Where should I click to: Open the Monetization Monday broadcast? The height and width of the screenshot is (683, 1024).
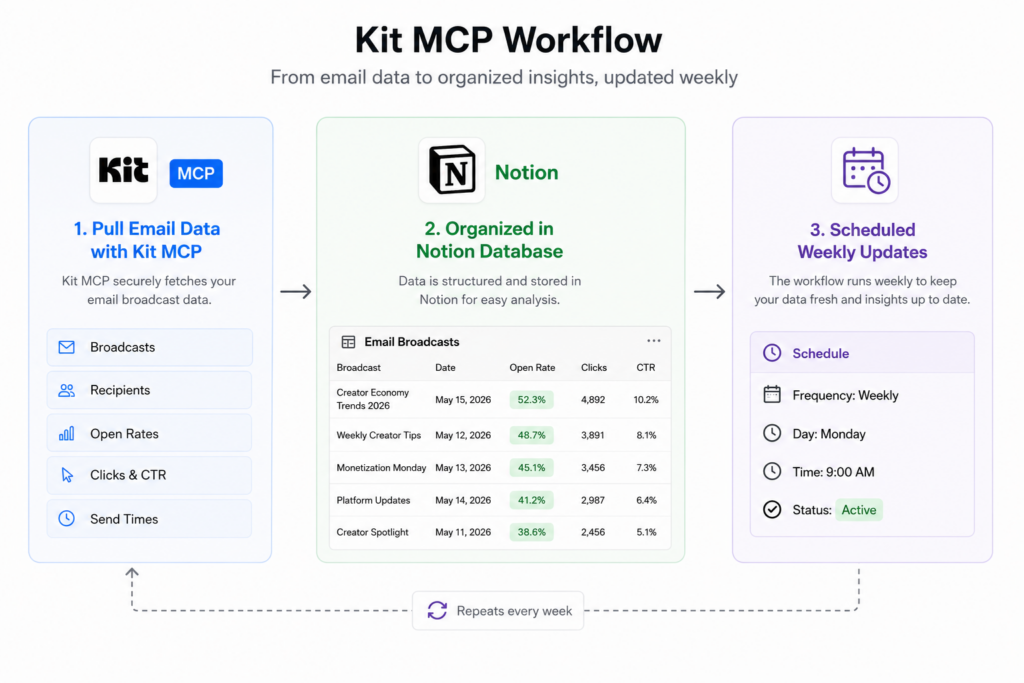tap(381, 468)
